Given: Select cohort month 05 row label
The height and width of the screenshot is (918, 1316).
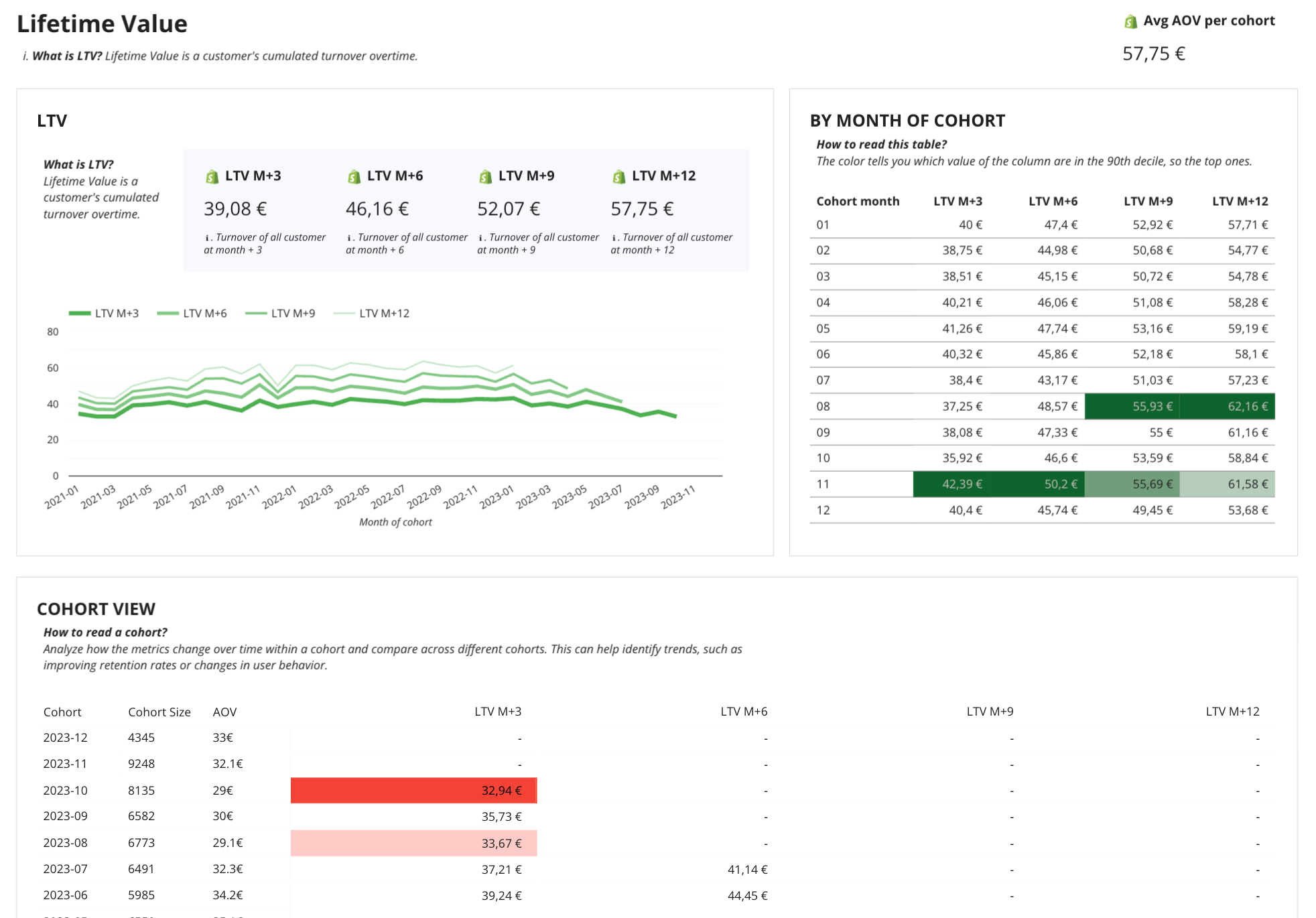Looking at the screenshot, I should [823, 329].
